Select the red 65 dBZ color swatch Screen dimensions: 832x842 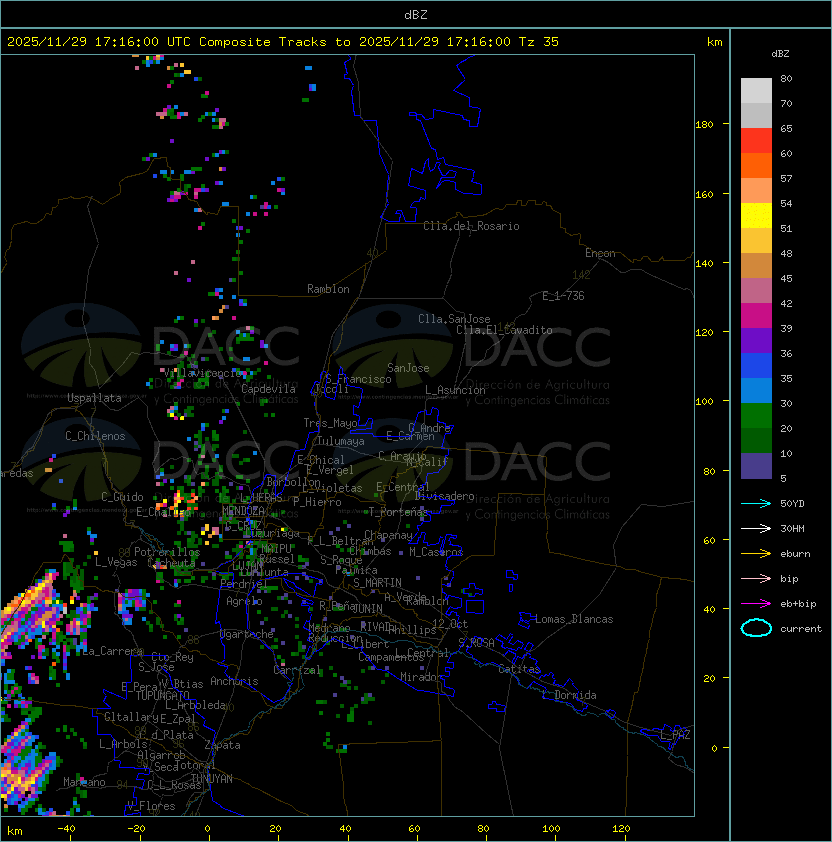(x=756, y=141)
